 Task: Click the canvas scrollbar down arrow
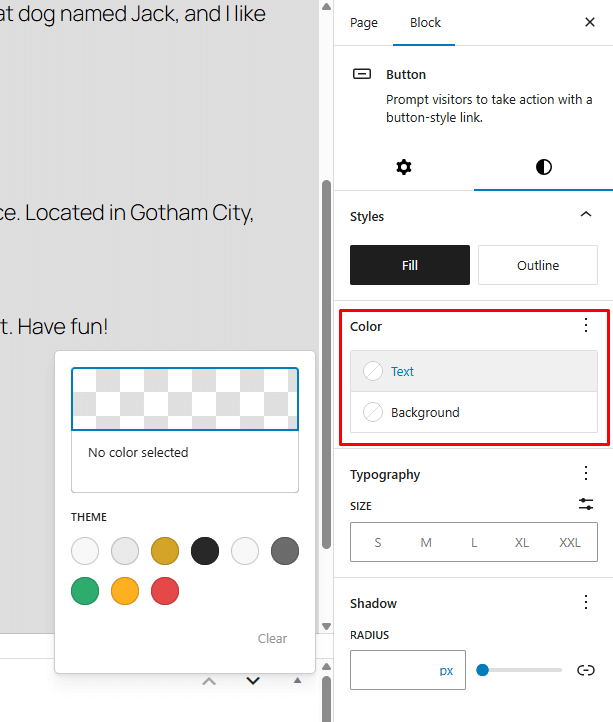coord(327,626)
